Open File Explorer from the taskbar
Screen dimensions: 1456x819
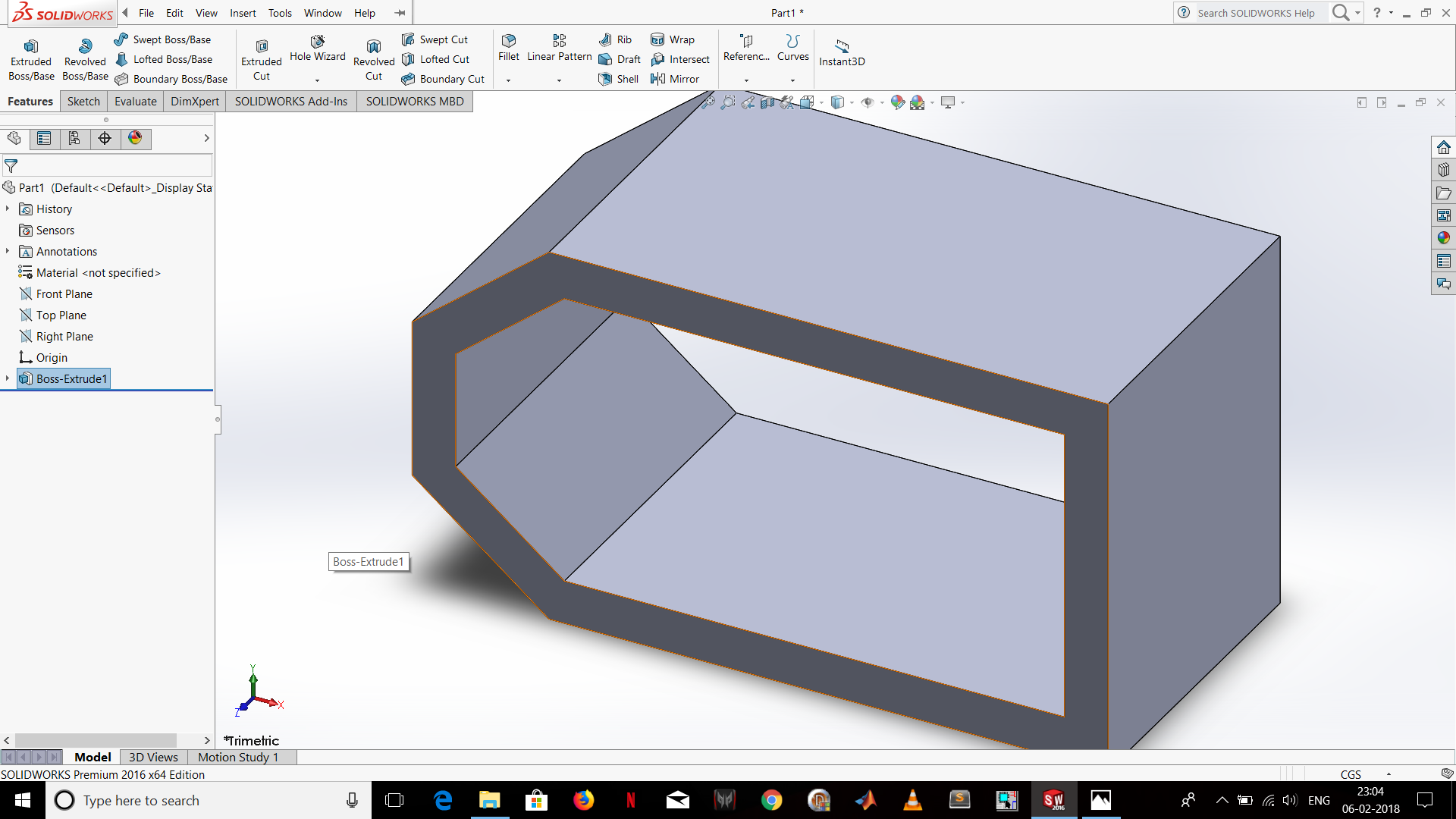(x=490, y=800)
